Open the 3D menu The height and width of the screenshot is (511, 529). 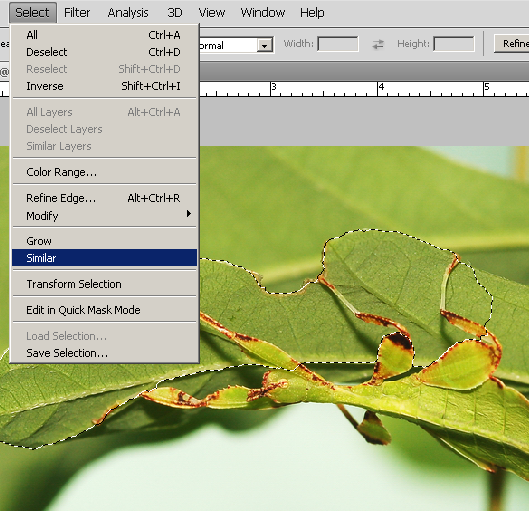click(175, 12)
